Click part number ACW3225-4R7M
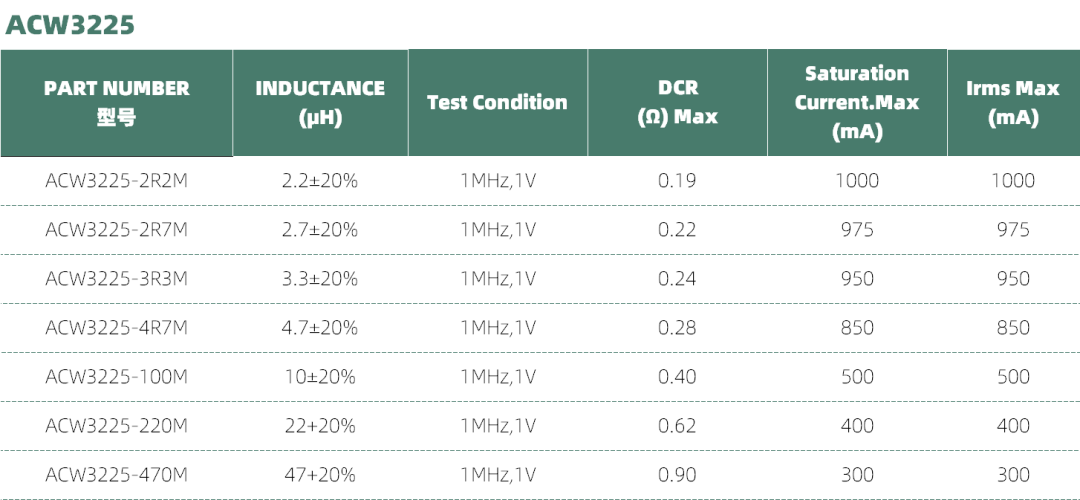This screenshot has width=1080, height=500. point(116,328)
